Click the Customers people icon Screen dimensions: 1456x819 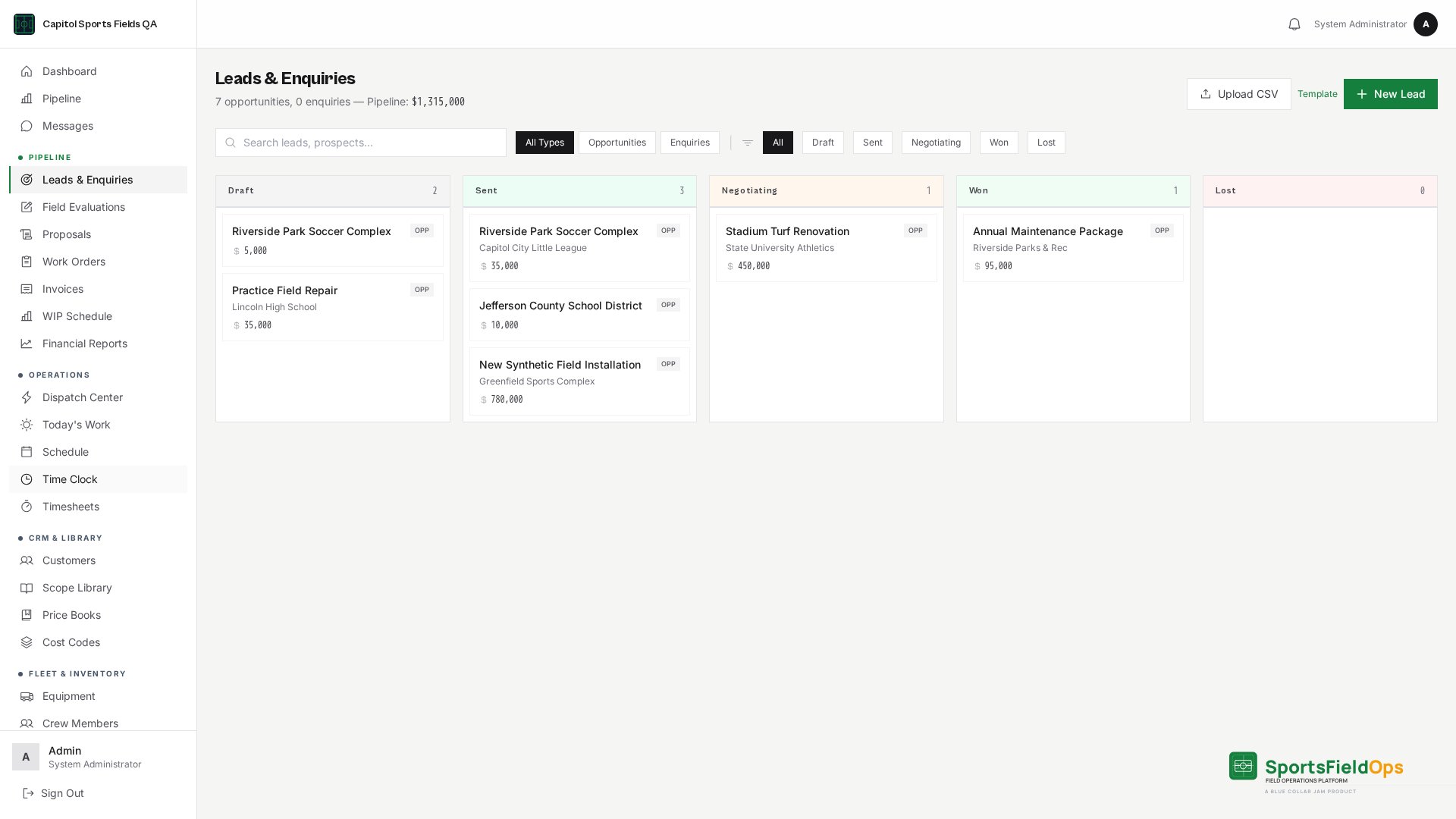coord(27,560)
